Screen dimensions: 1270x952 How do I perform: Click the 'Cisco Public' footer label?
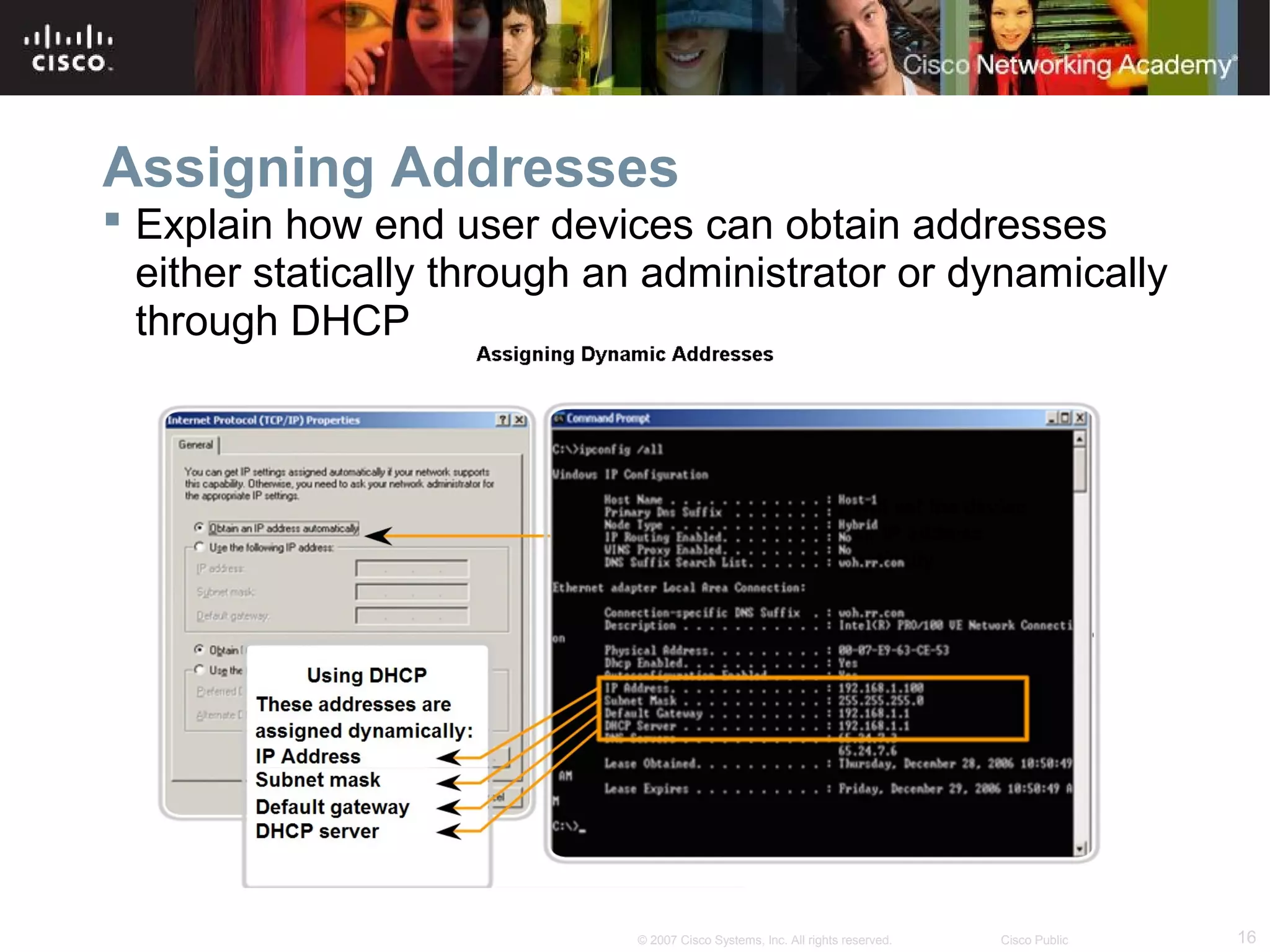coord(1034,940)
